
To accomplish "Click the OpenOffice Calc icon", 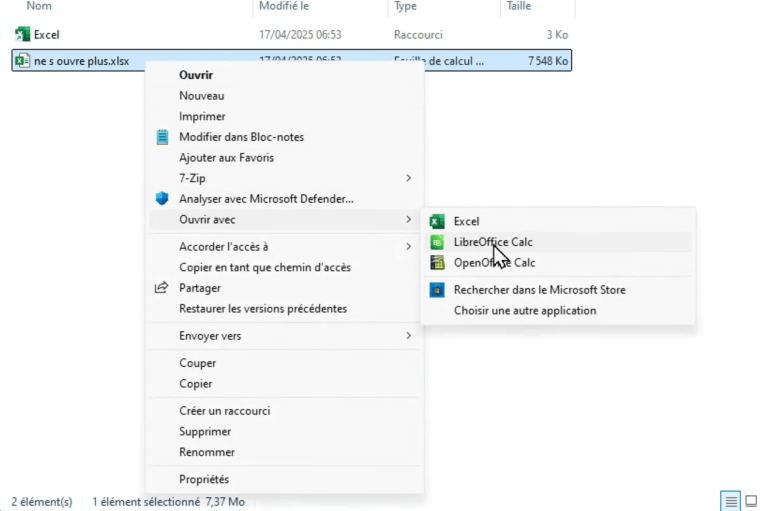I will tap(437, 263).
